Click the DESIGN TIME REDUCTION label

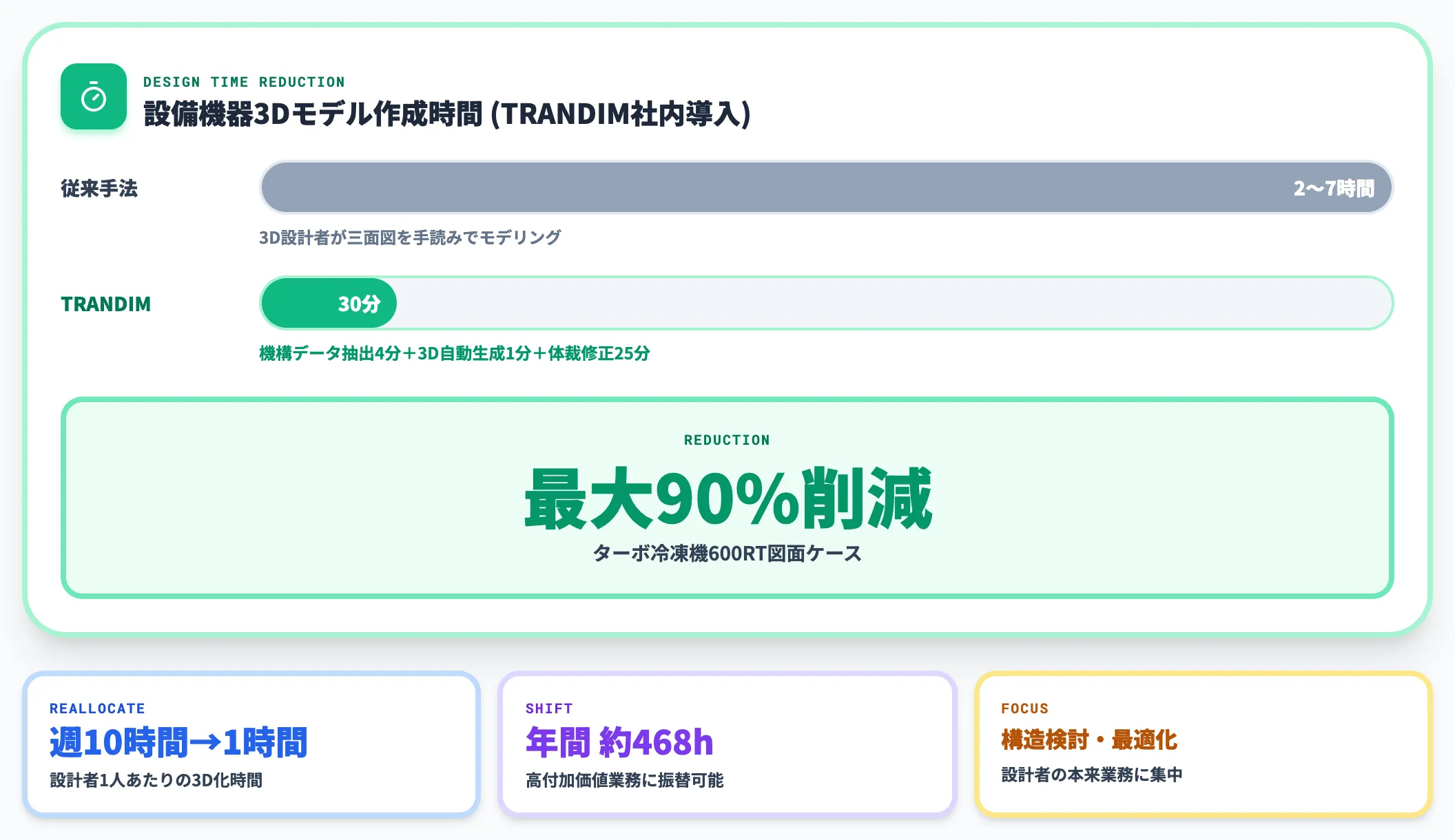[244, 82]
